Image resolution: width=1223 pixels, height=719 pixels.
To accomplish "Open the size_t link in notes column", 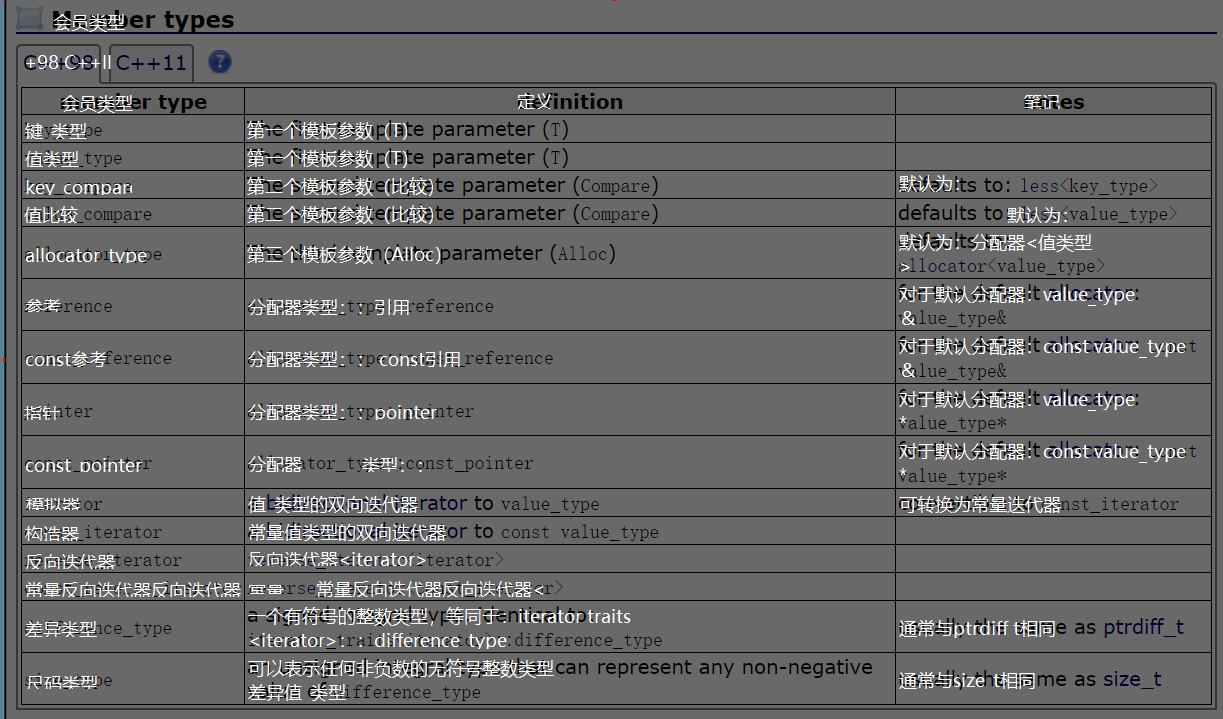I will [1132, 680].
